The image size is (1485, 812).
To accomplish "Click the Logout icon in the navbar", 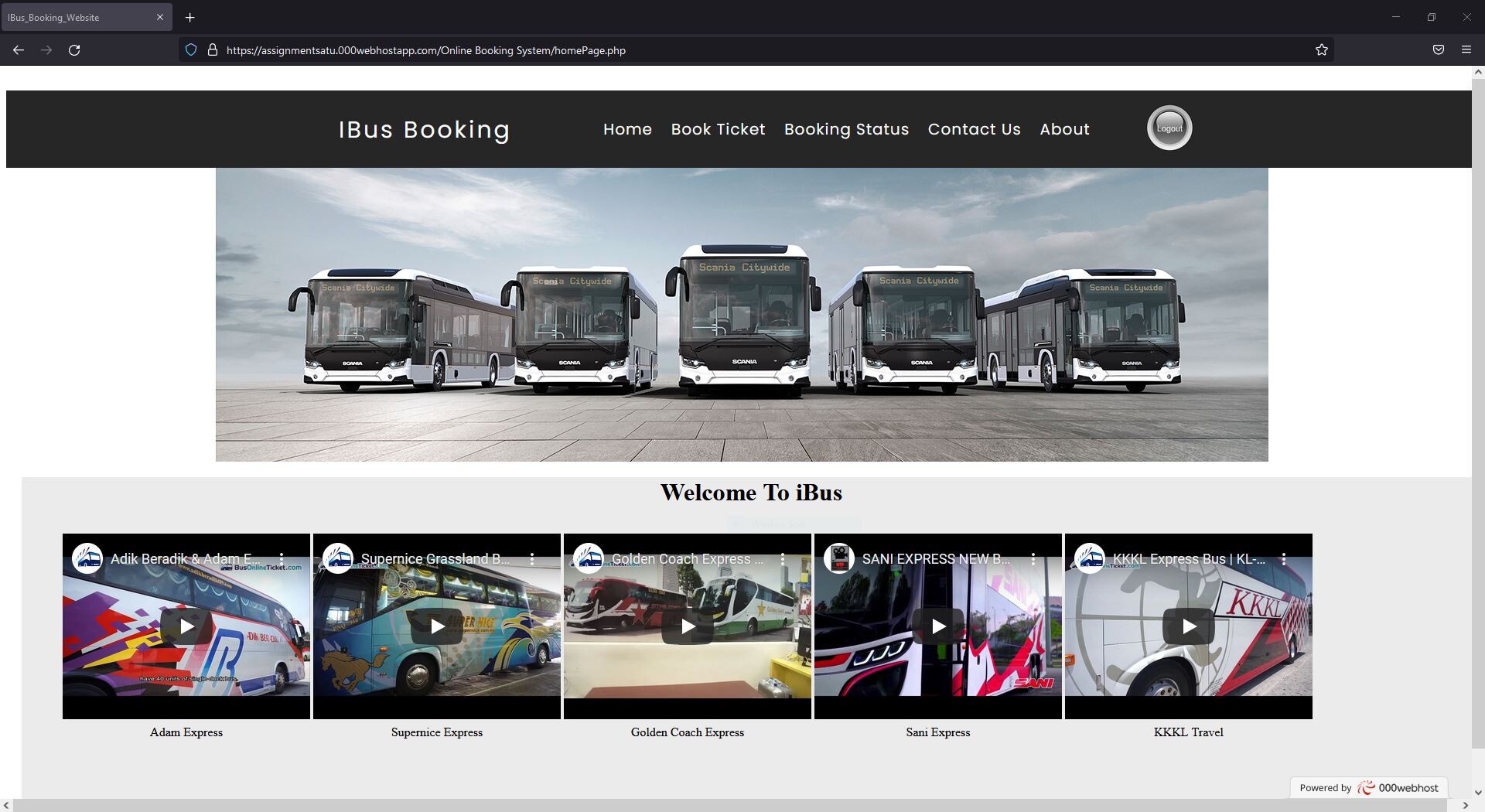I will 1169,128.
